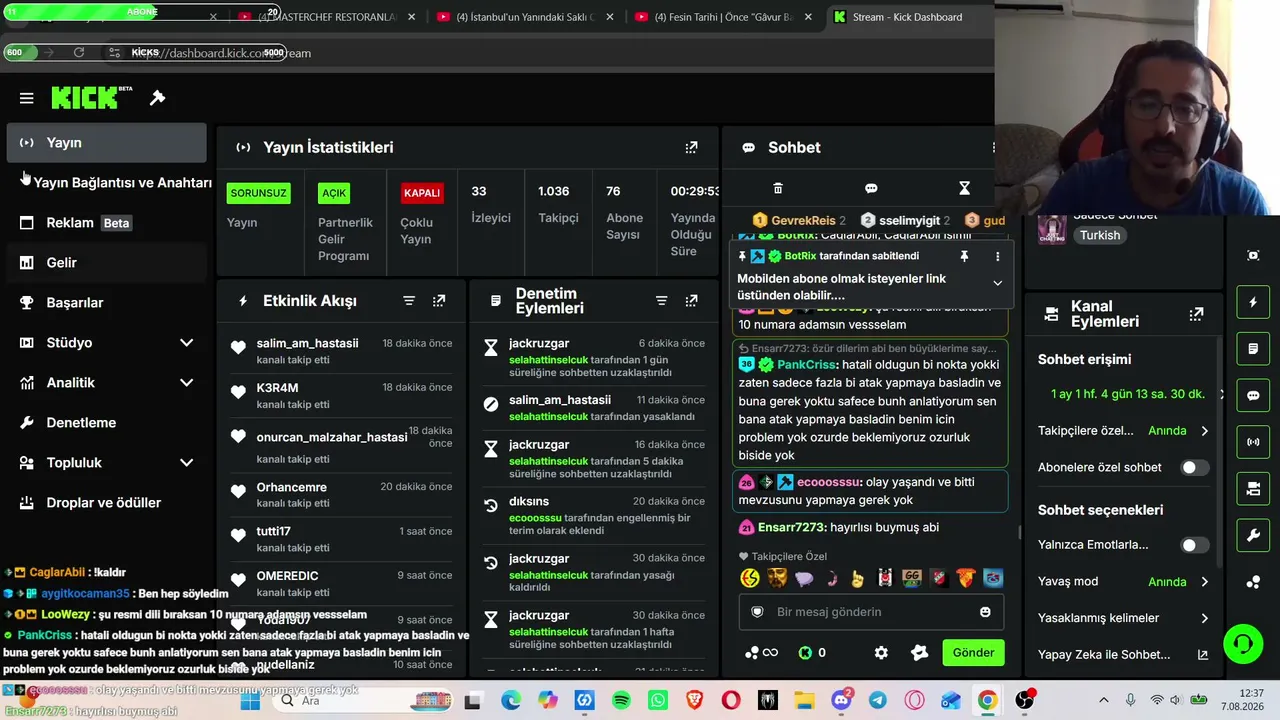Reload the page in the browser
Screen dimensions: 1280x720
(79, 53)
